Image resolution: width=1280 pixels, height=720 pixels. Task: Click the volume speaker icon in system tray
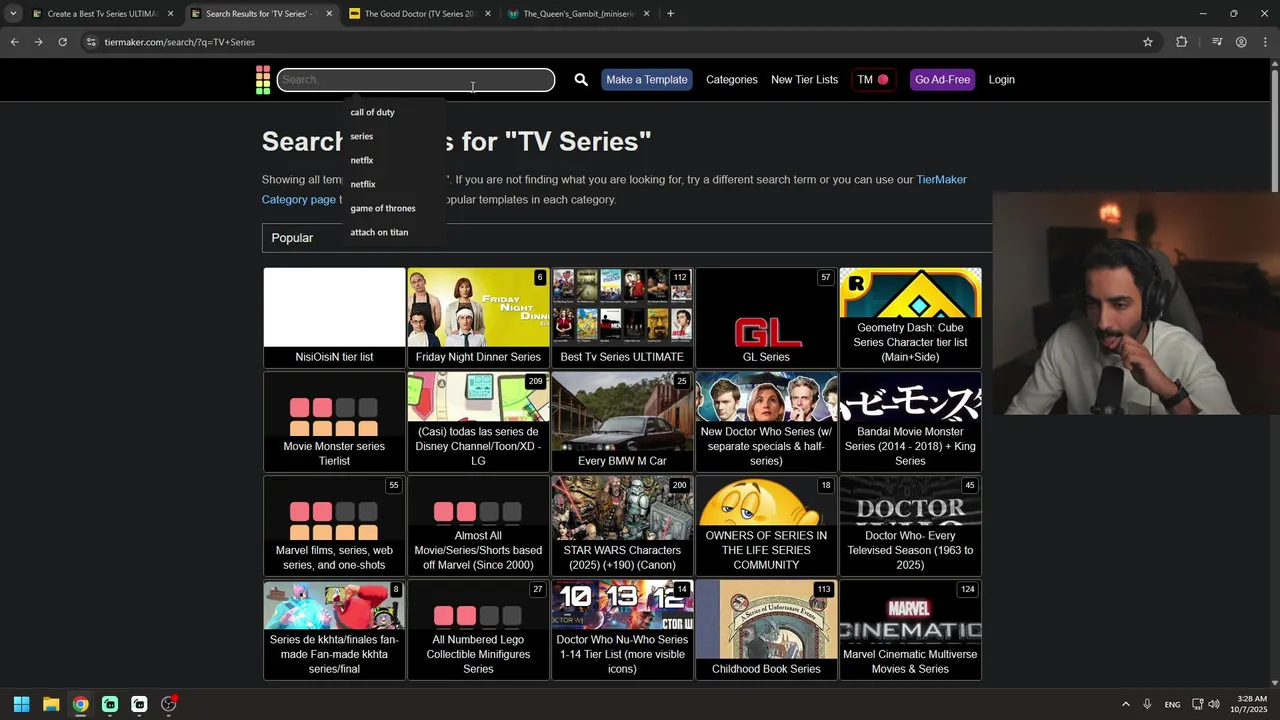tap(1214, 704)
